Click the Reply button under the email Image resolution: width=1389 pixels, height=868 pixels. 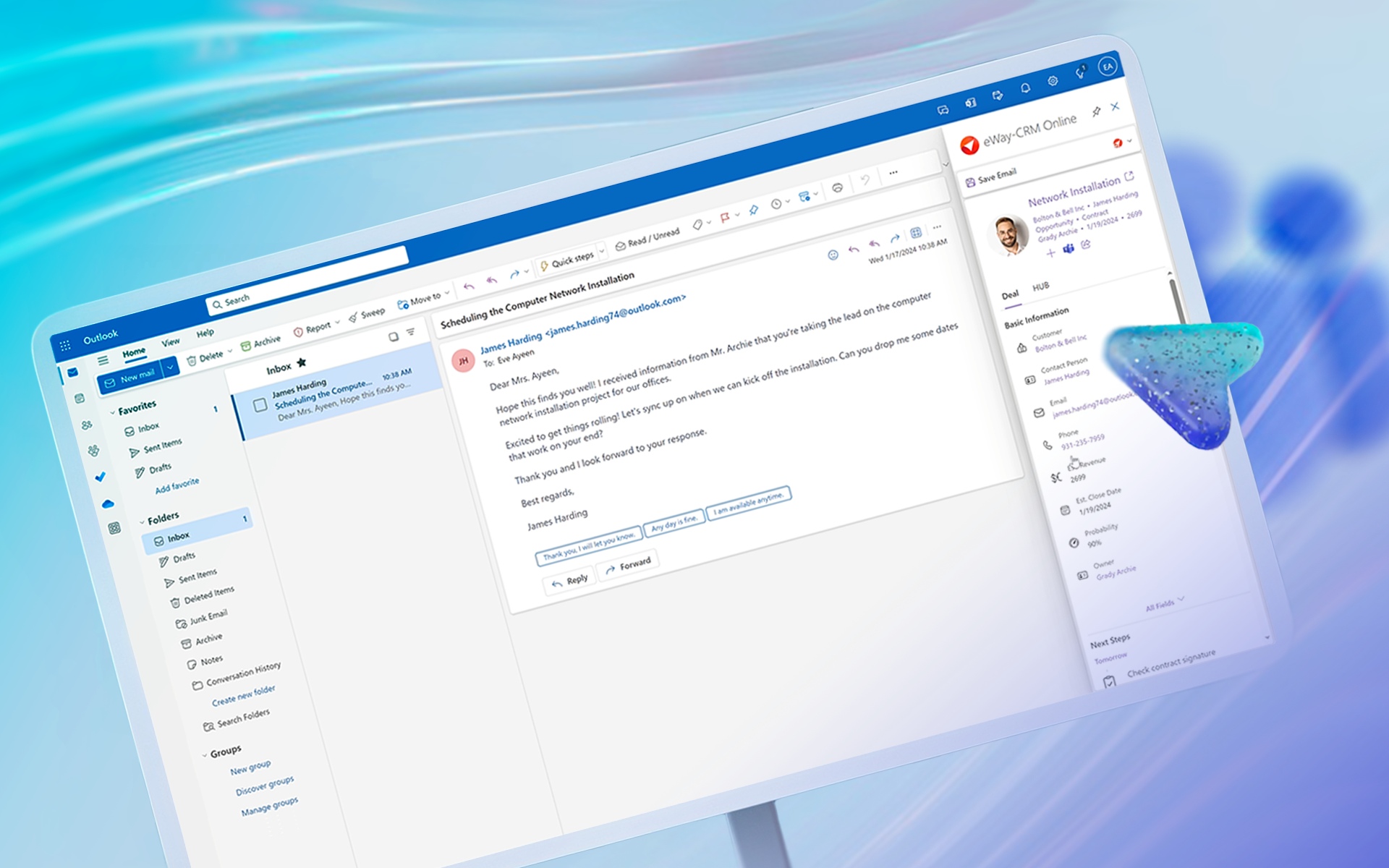pyautogui.click(x=569, y=578)
